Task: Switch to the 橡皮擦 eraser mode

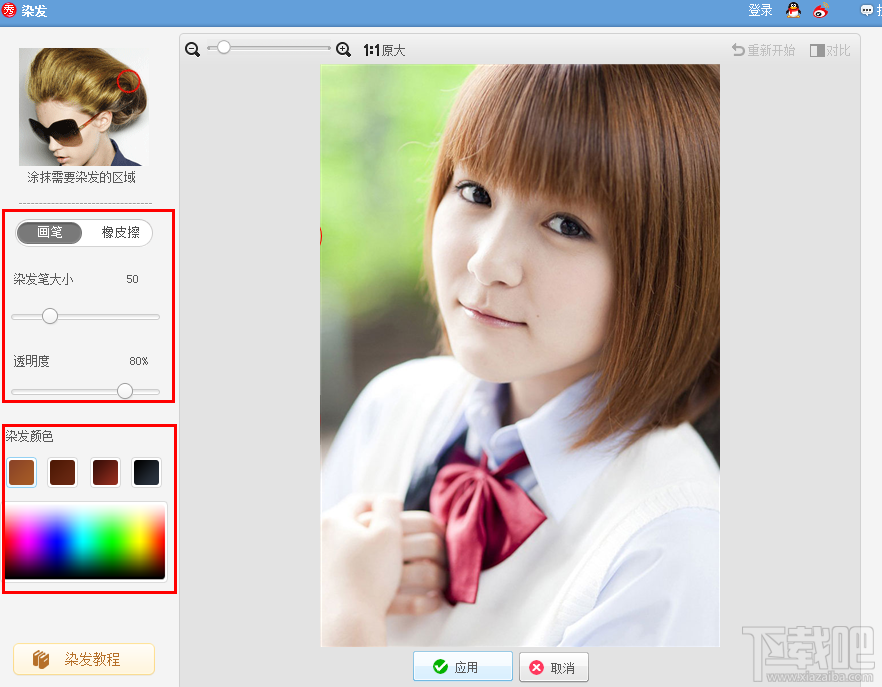Action: coord(120,232)
